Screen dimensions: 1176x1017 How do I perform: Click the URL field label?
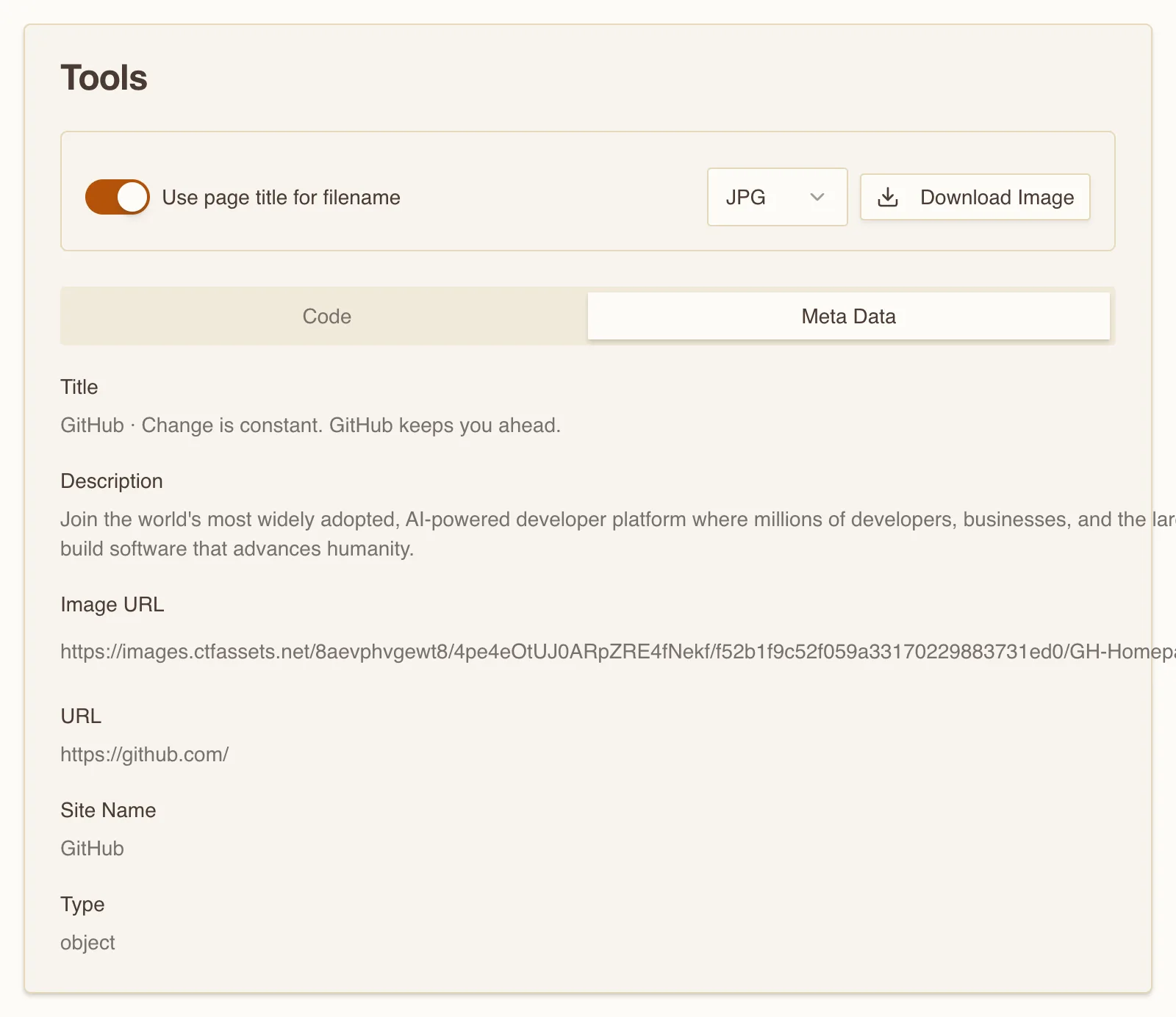81,716
